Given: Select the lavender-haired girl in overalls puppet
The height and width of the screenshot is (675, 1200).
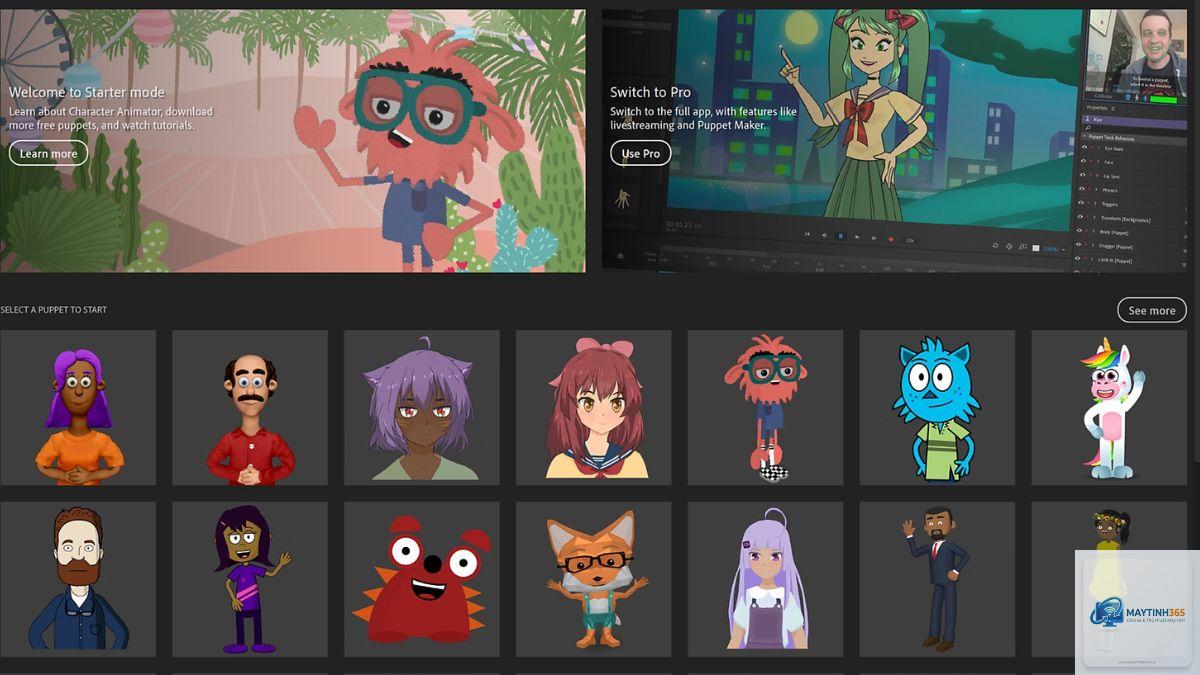Looking at the screenshot, I should point(766,580).
